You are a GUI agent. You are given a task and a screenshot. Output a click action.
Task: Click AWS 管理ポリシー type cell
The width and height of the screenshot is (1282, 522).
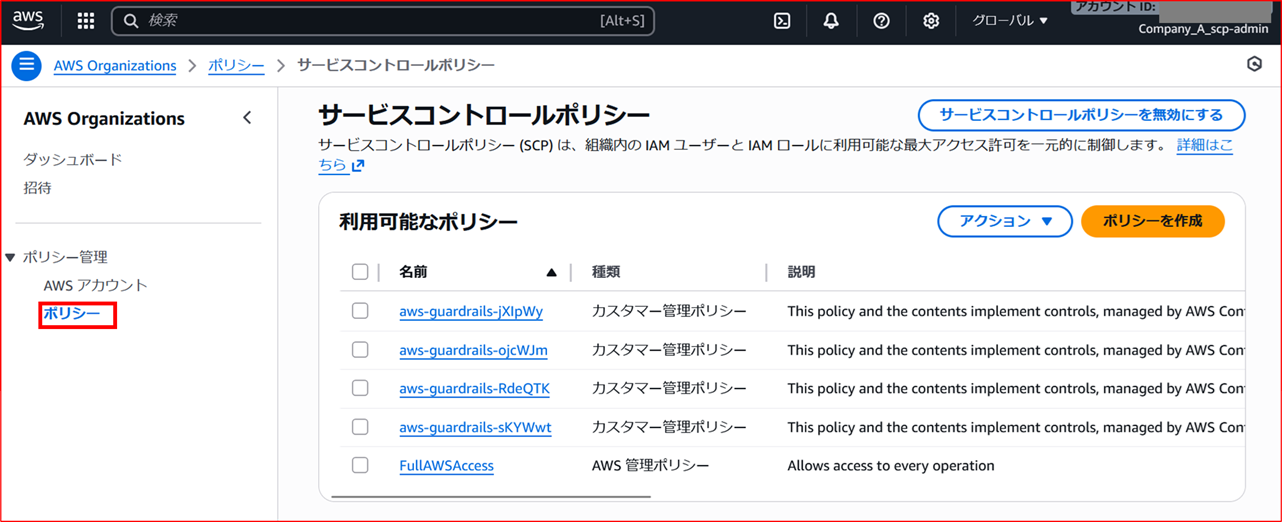(651, 465)
